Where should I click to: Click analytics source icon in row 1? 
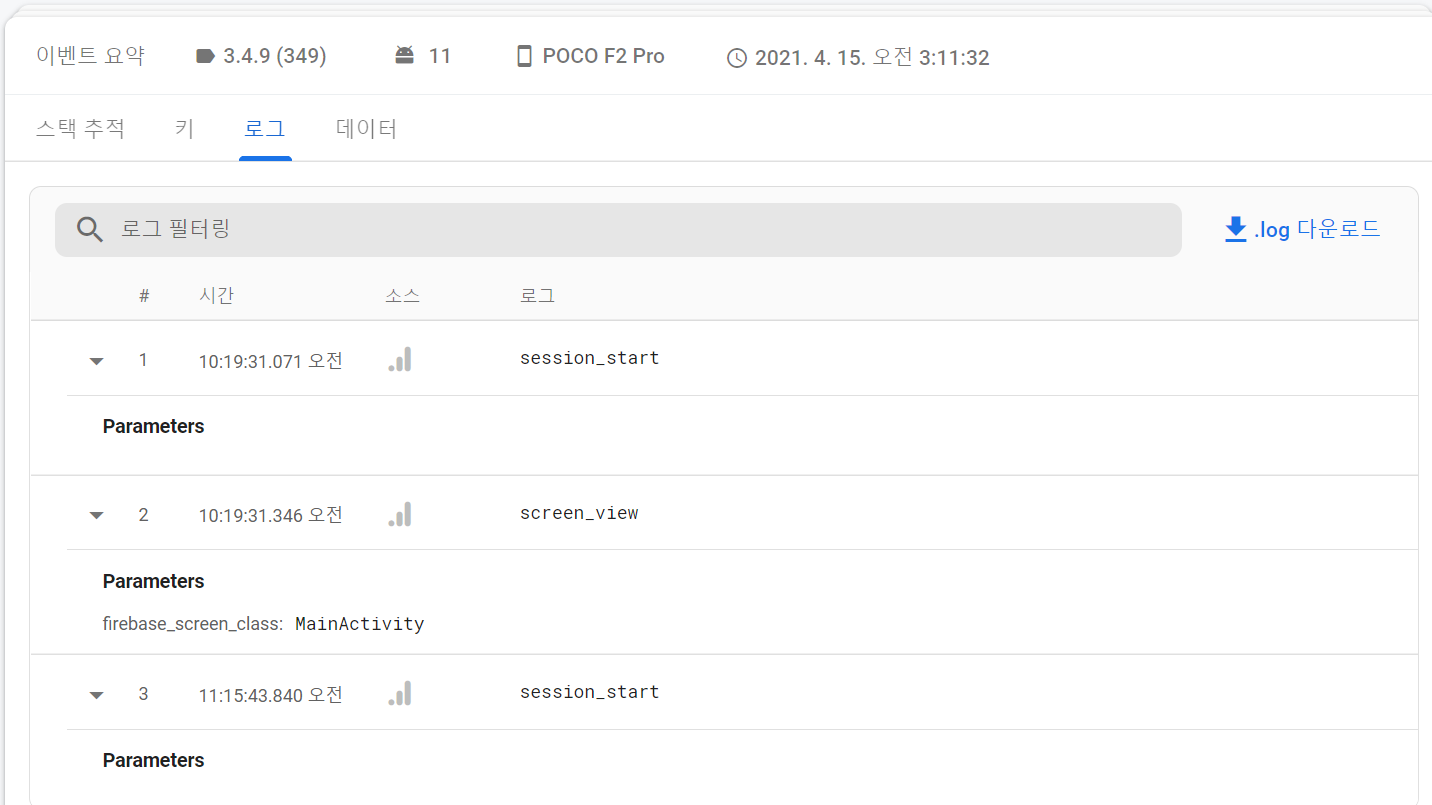[x=400, y=360]
